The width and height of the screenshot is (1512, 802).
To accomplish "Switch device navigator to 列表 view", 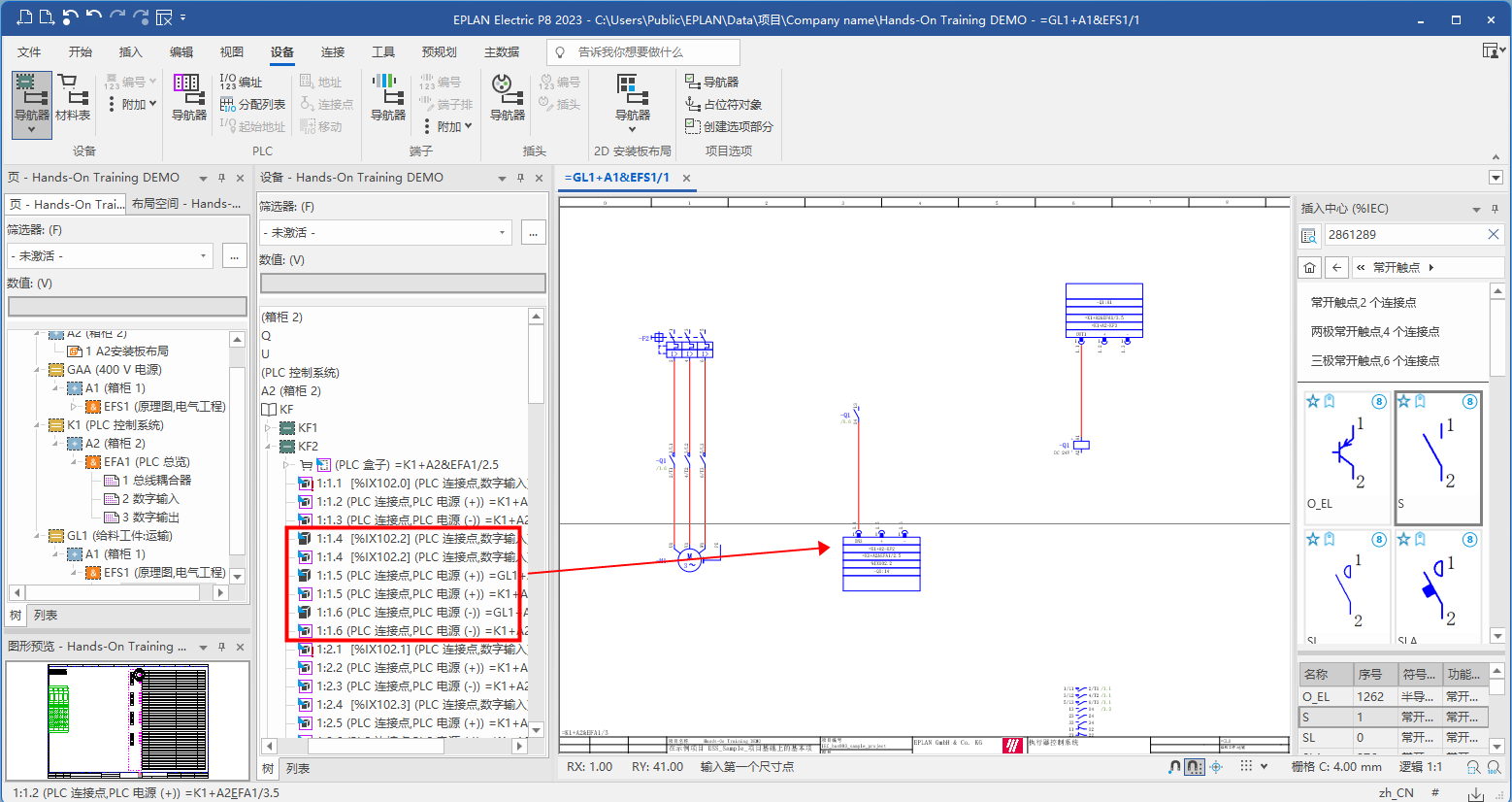I will tap(297, 768).
